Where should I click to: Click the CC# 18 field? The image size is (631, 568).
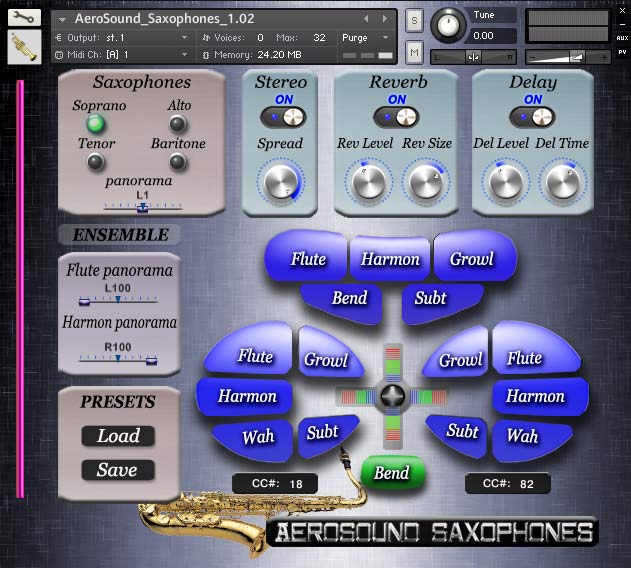tap(275, 483)
